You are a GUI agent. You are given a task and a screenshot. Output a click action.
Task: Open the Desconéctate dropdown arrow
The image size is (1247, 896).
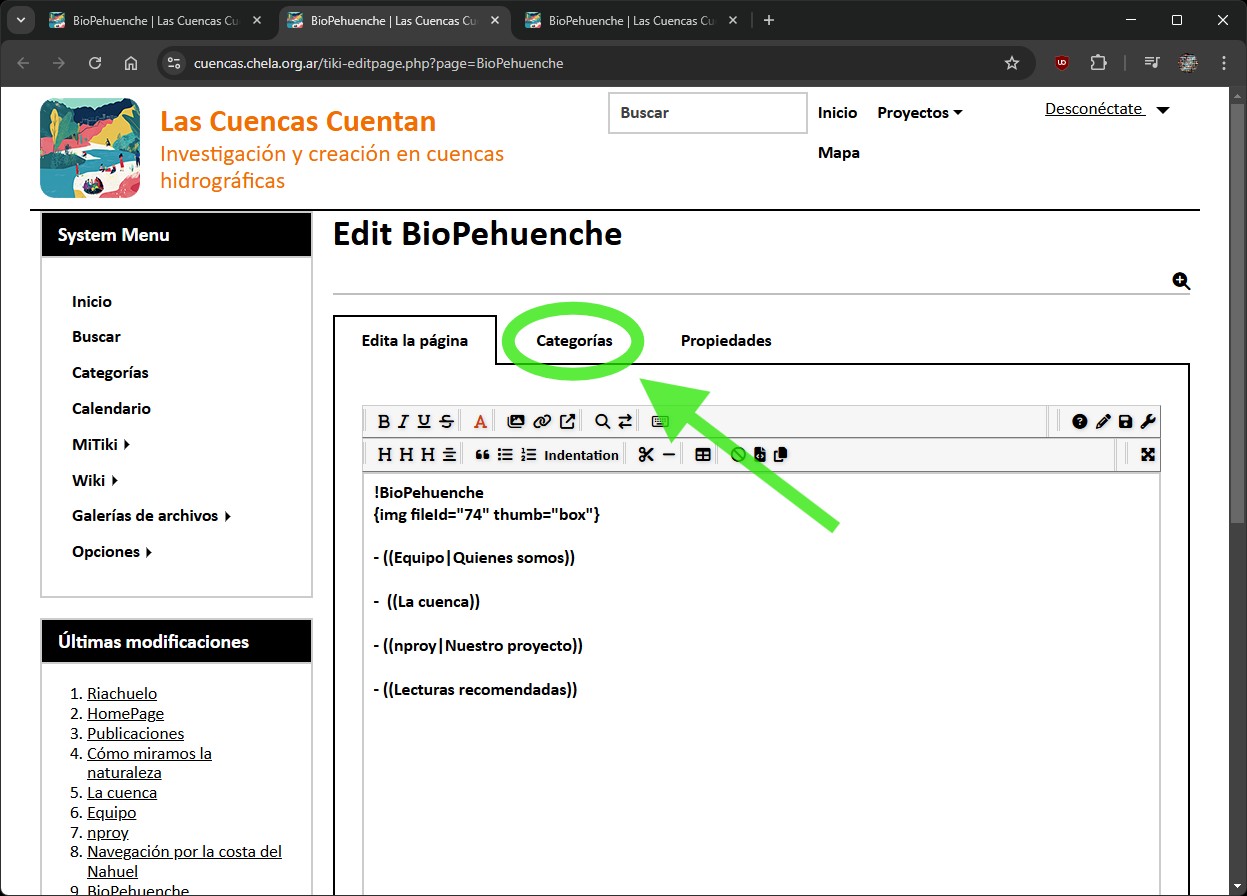1162,111
